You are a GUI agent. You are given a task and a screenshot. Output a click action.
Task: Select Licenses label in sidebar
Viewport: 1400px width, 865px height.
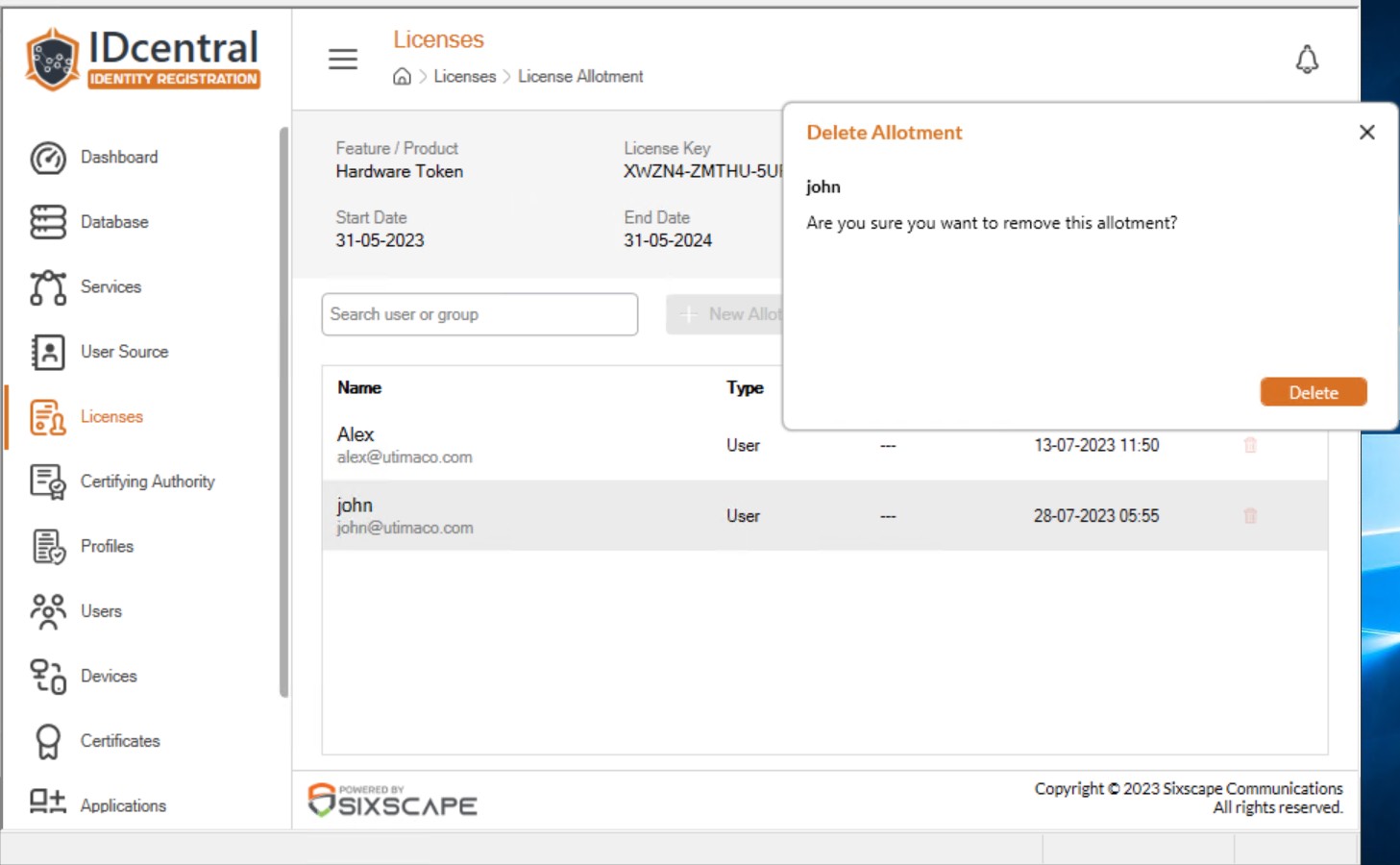[111, 417]
